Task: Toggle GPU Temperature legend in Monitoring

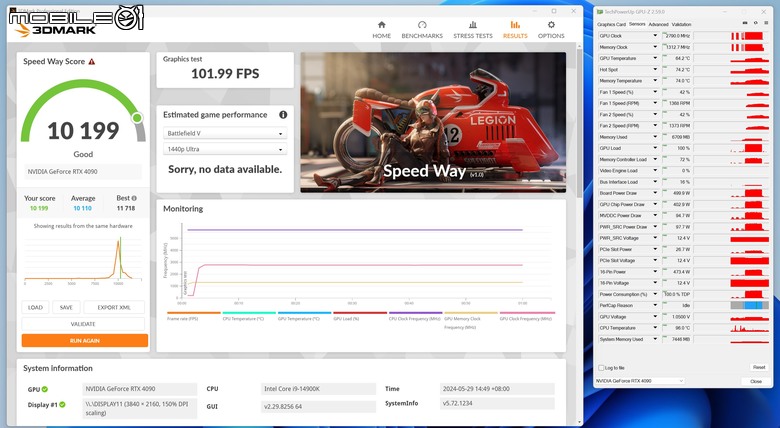Action: point(304,316)
